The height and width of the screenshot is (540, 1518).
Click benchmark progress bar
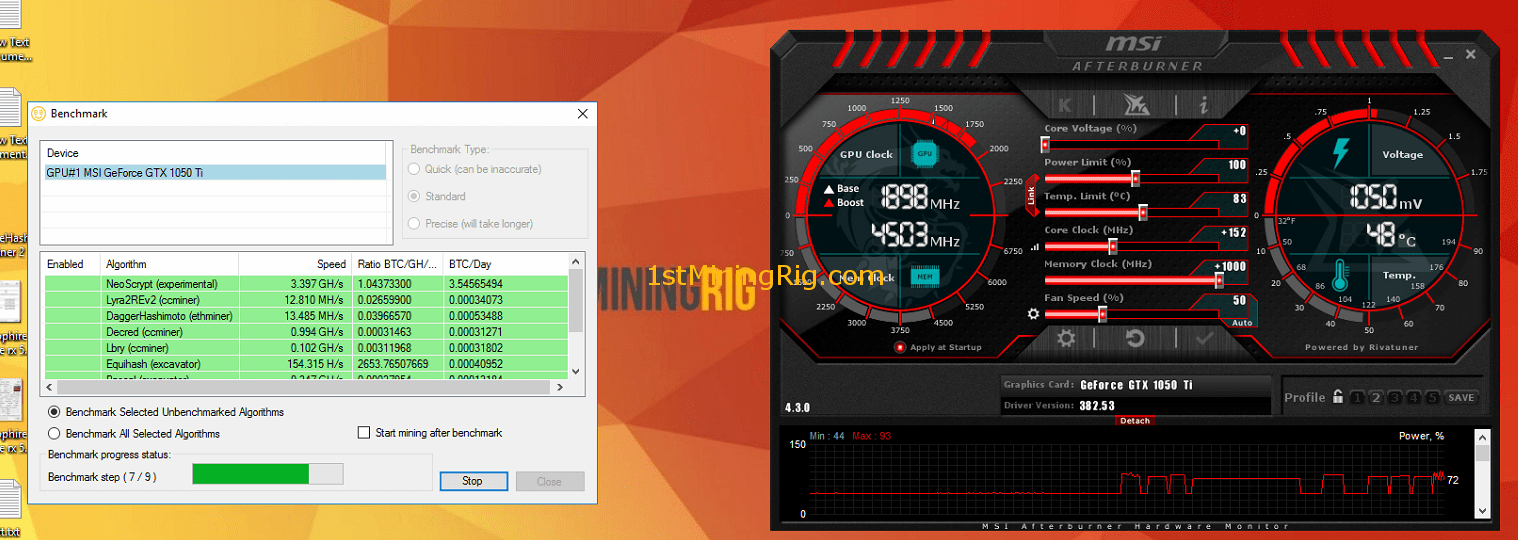click(x=268, y=474)
